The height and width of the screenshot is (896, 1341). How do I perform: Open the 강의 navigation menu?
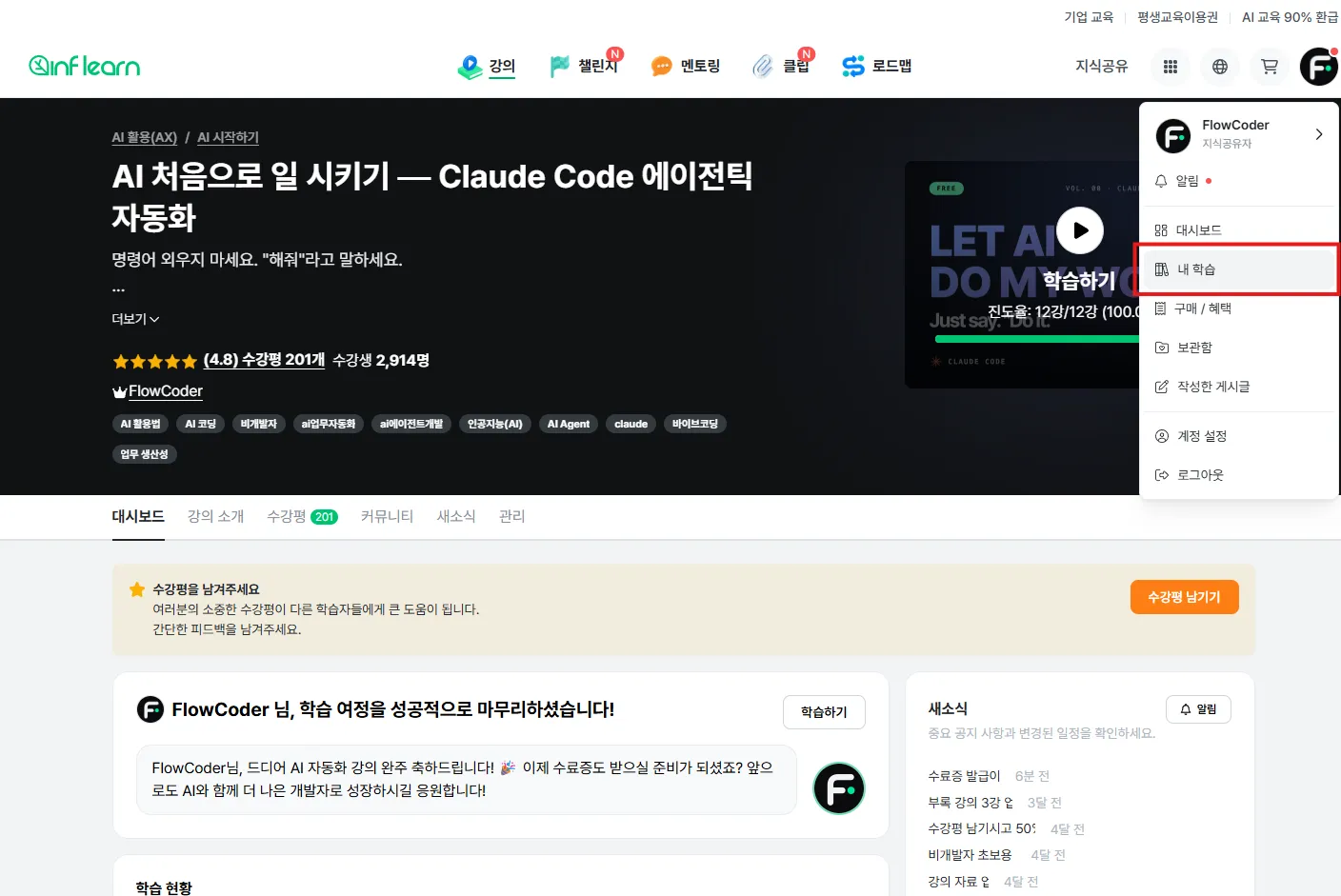tap(487, 66)
